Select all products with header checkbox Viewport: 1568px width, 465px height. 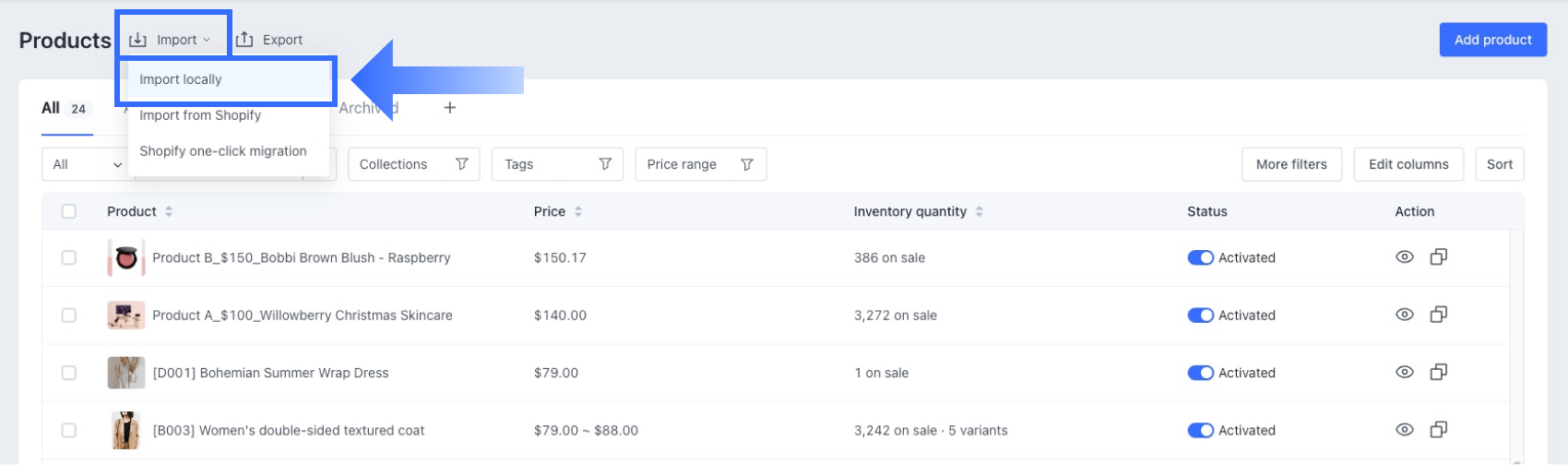pos(69,211)
